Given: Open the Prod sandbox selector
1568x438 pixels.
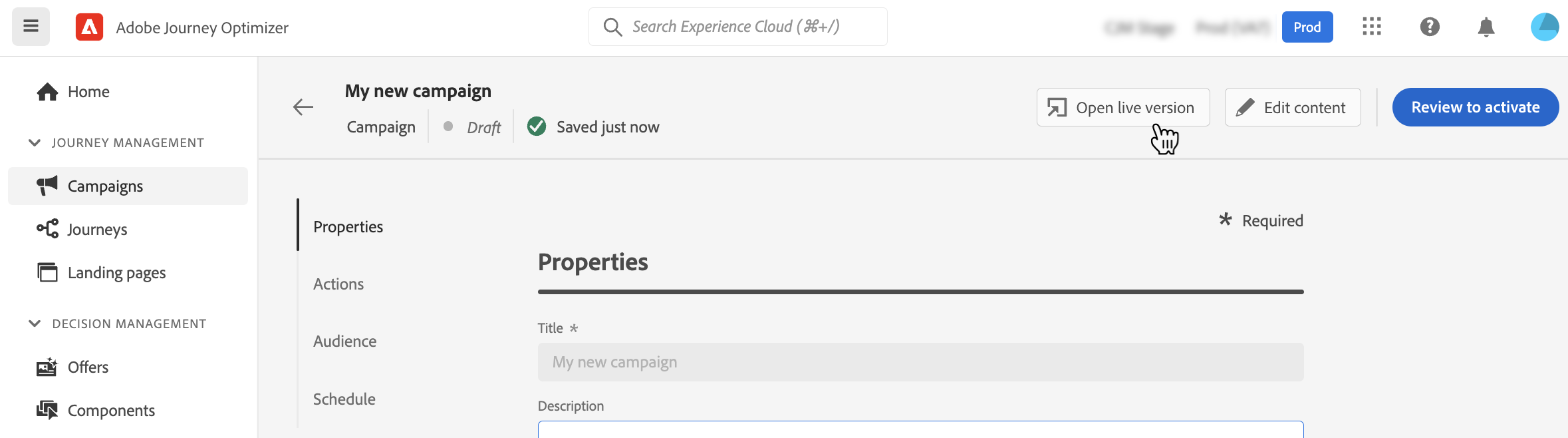Looking at the screenshot, I should coord(1307,27).
